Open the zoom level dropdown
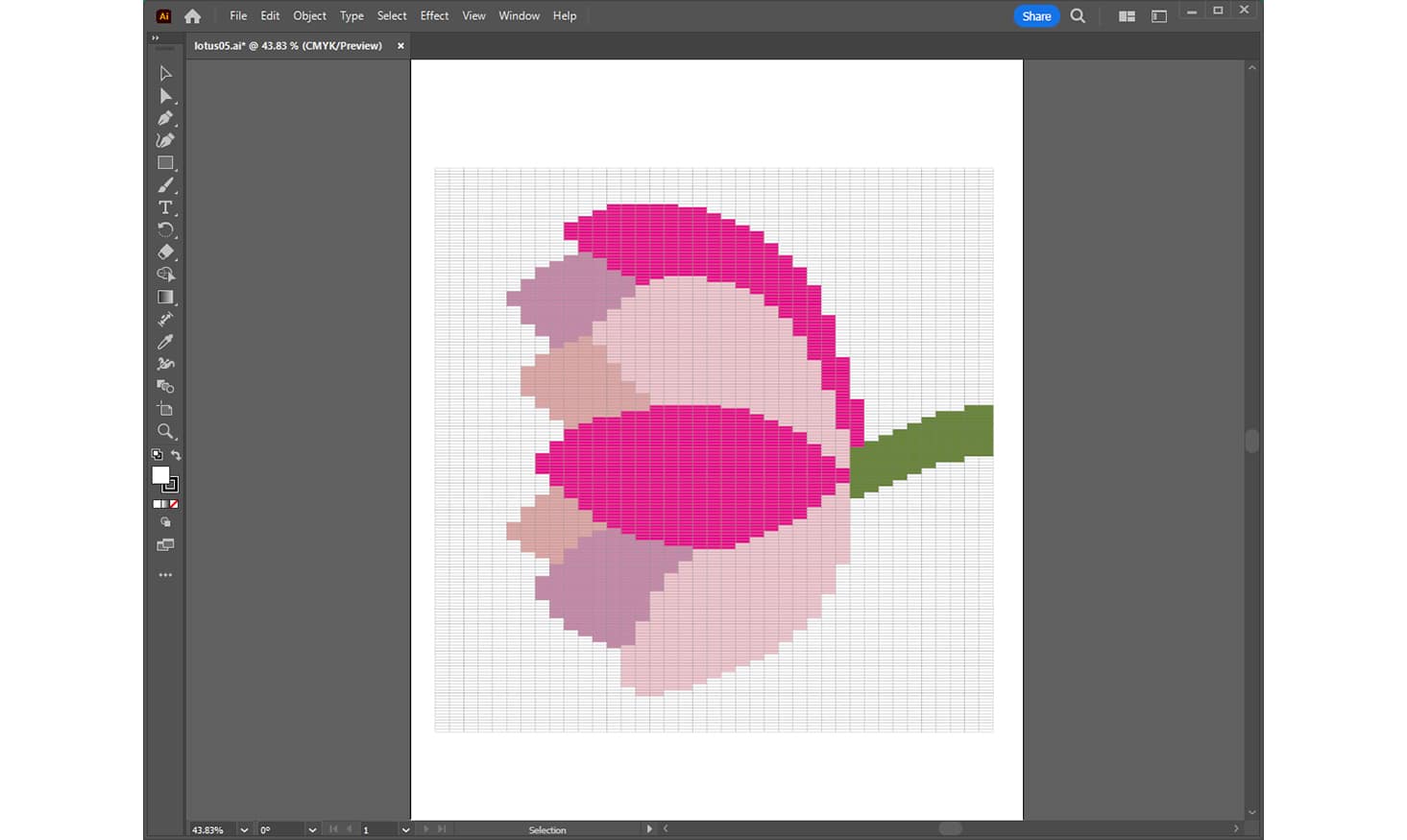This screenshot has width=1407, height=840. pos(244,829)
